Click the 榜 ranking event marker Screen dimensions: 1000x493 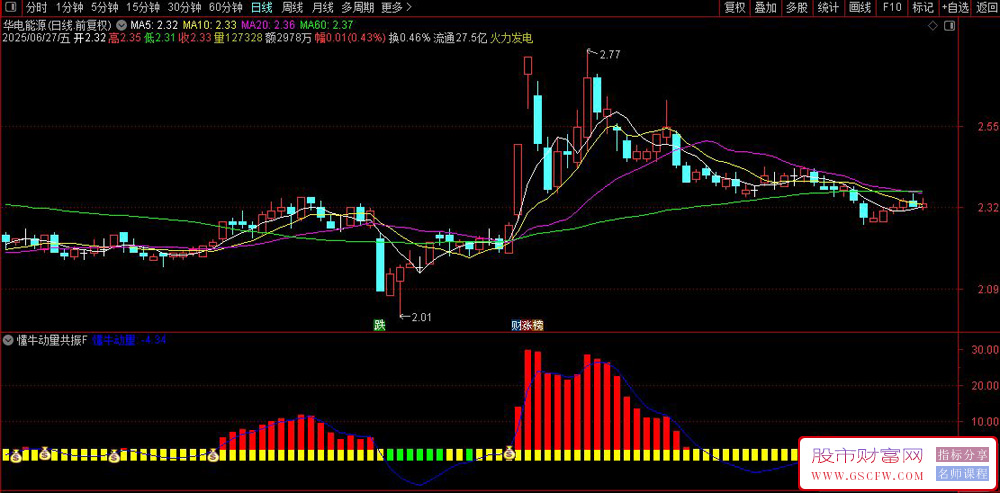pos(538,325)
